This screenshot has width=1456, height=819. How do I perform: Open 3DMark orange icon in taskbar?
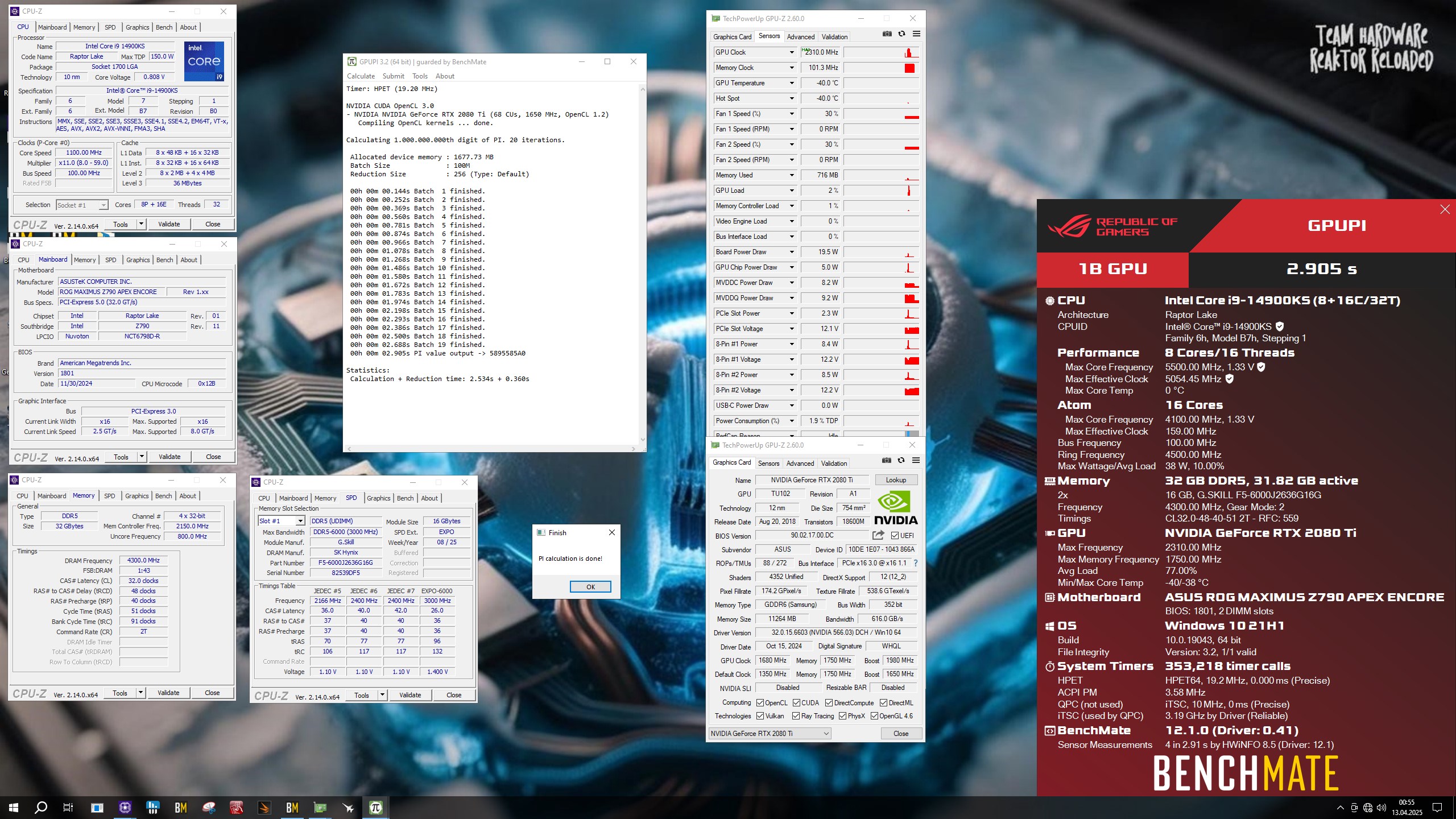coord(264,807)
